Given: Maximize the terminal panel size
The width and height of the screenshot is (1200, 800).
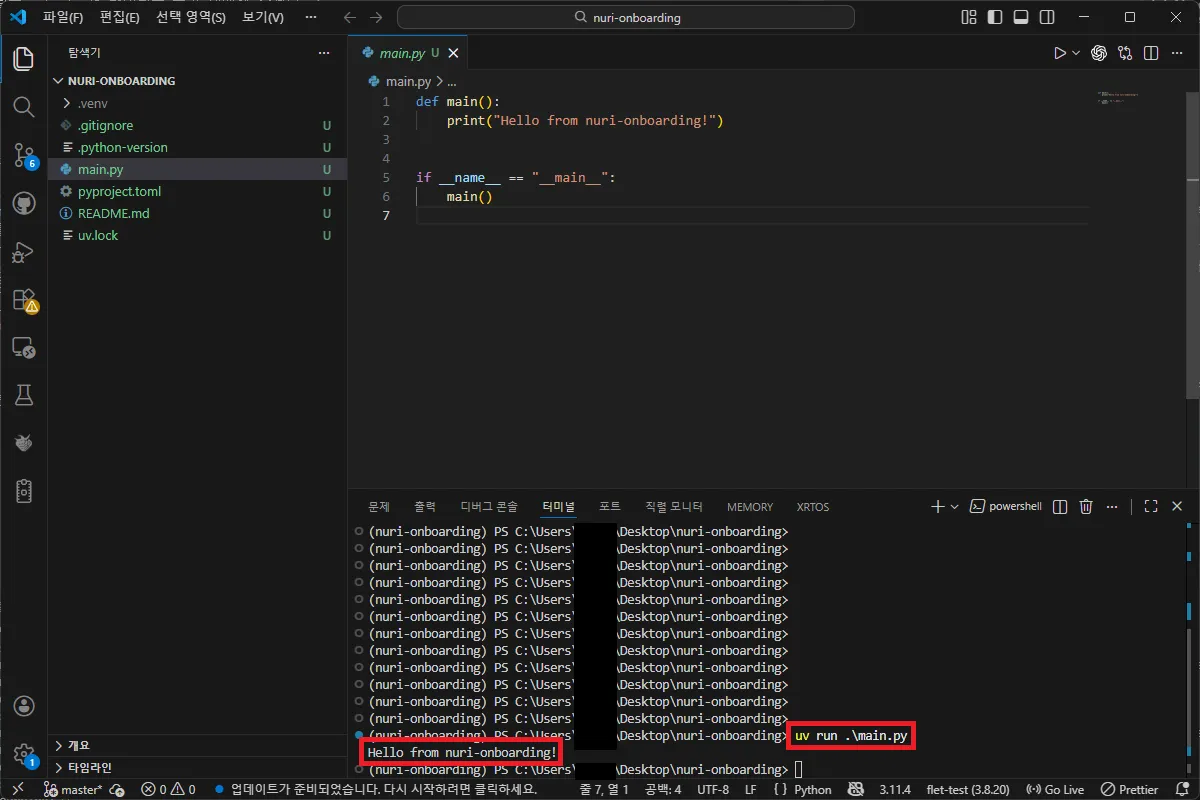Looking at the screenshot, I should pyautogui.click(x=1151, y=507).
